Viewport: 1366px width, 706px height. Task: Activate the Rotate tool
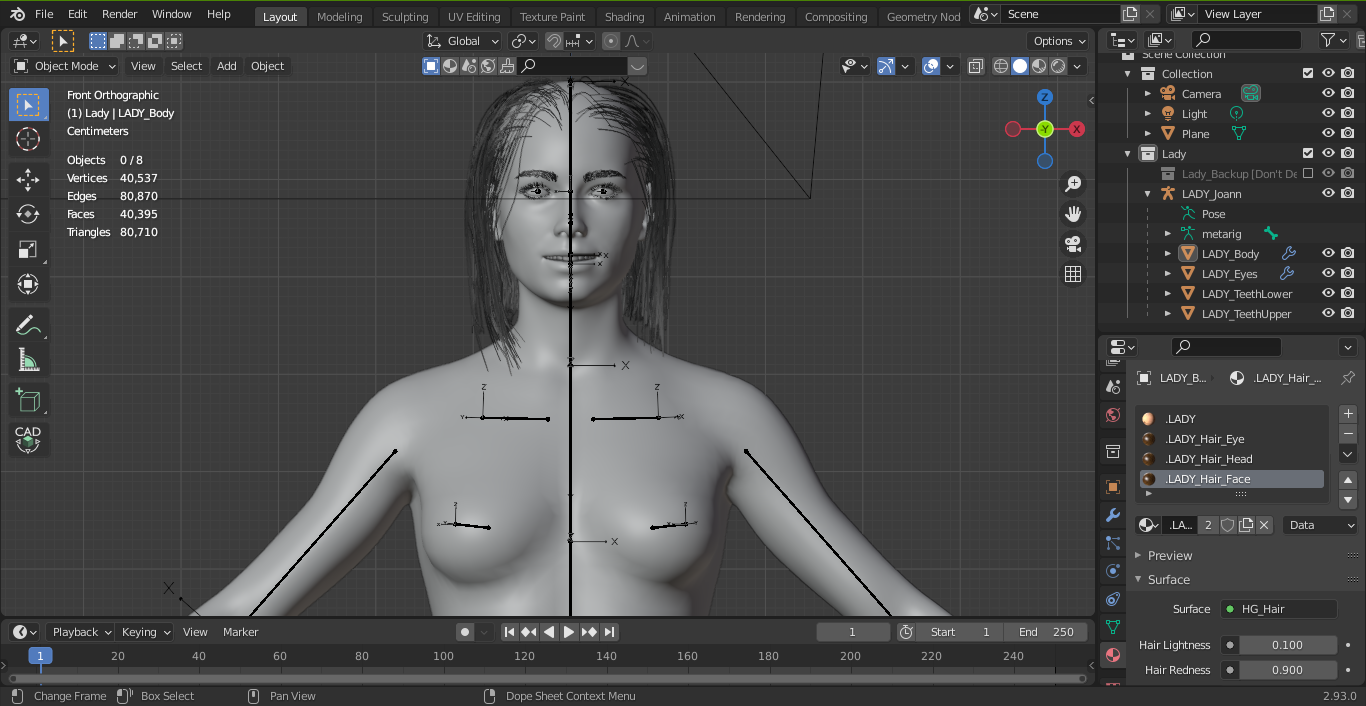tap(28, 214)
